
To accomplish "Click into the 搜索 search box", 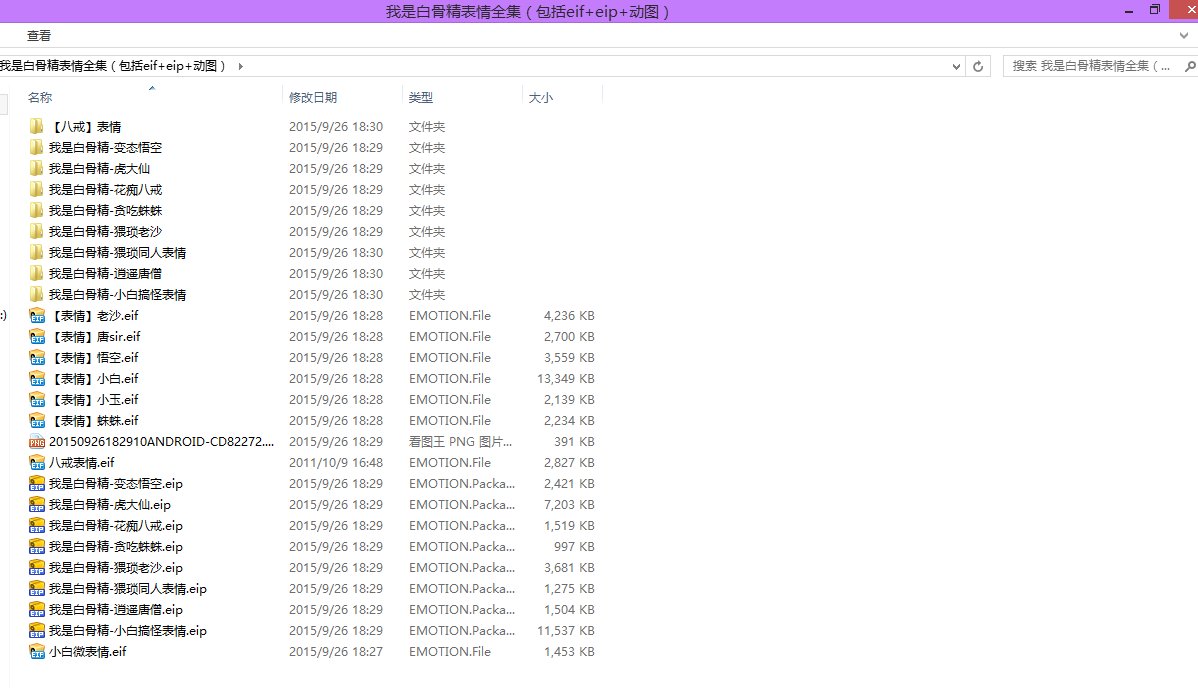I will pos(1090,66).
